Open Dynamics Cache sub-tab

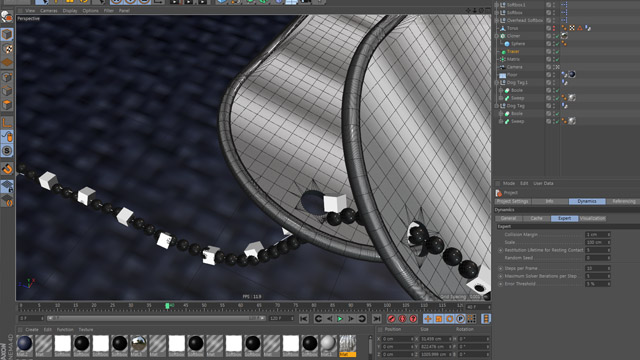[536, 218]
